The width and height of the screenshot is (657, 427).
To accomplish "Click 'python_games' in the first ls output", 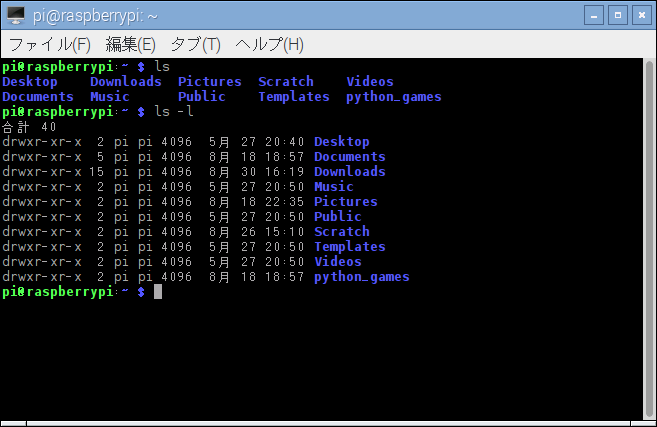I will [394, 97].
